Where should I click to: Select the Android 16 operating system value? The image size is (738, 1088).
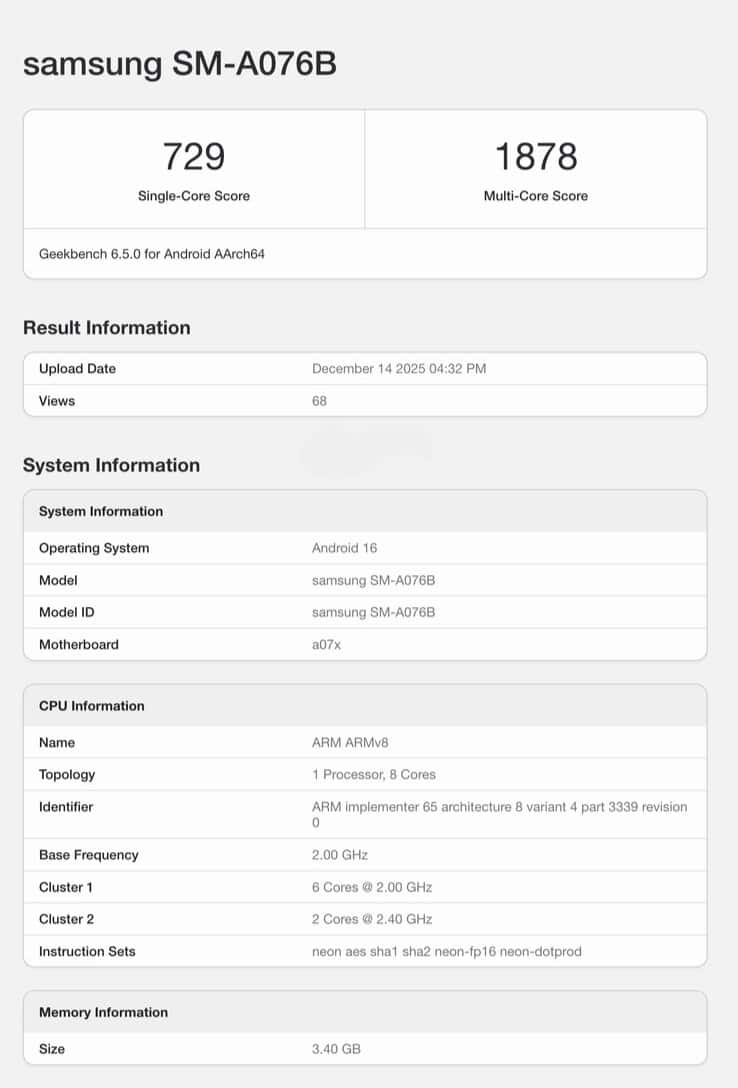[x=344, y=548]
